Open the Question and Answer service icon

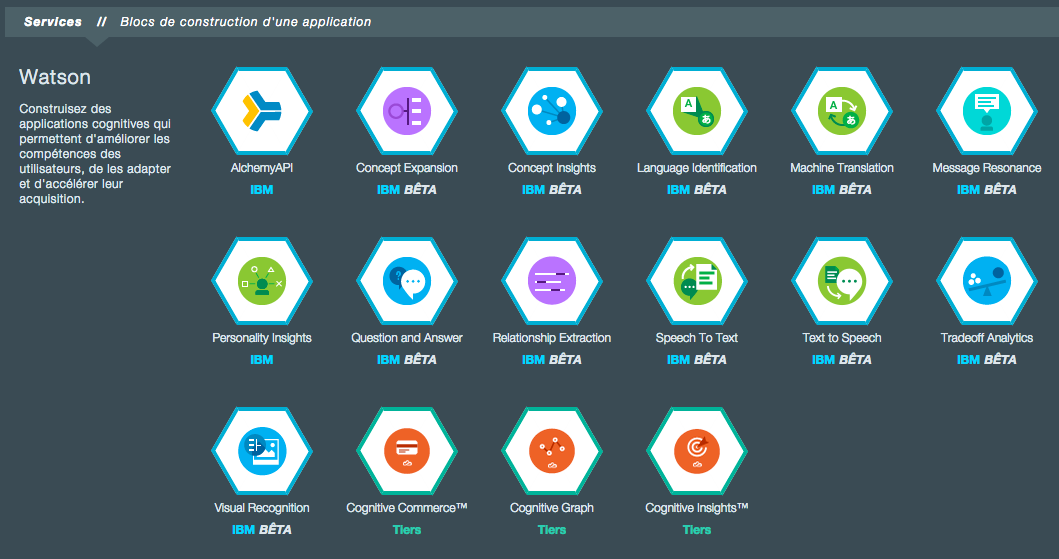[407, 281]
